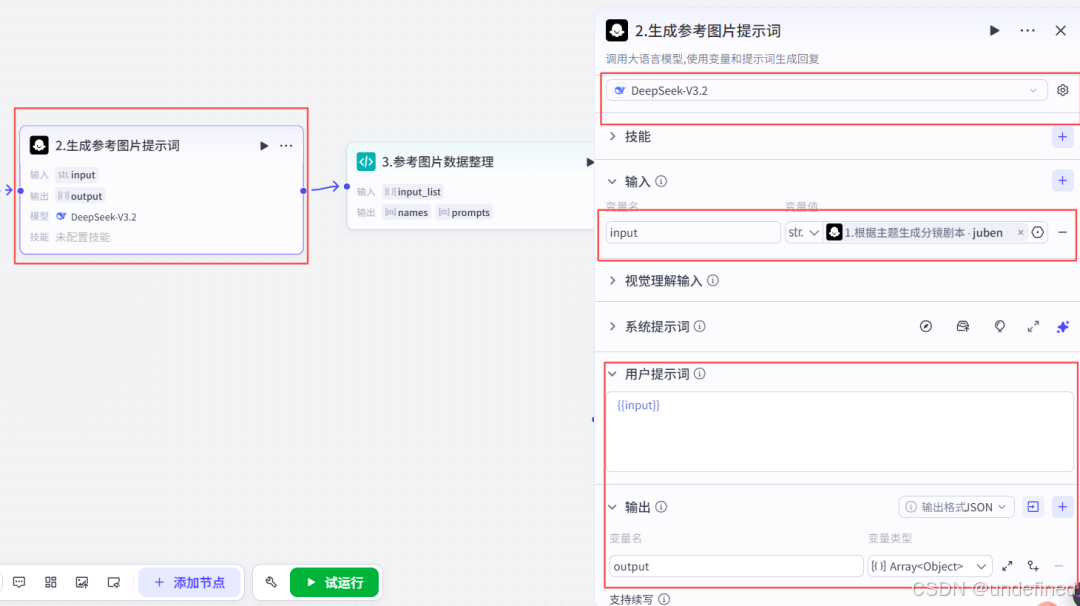
Task: Click the green 试运行 button
Action: point(334,582)
